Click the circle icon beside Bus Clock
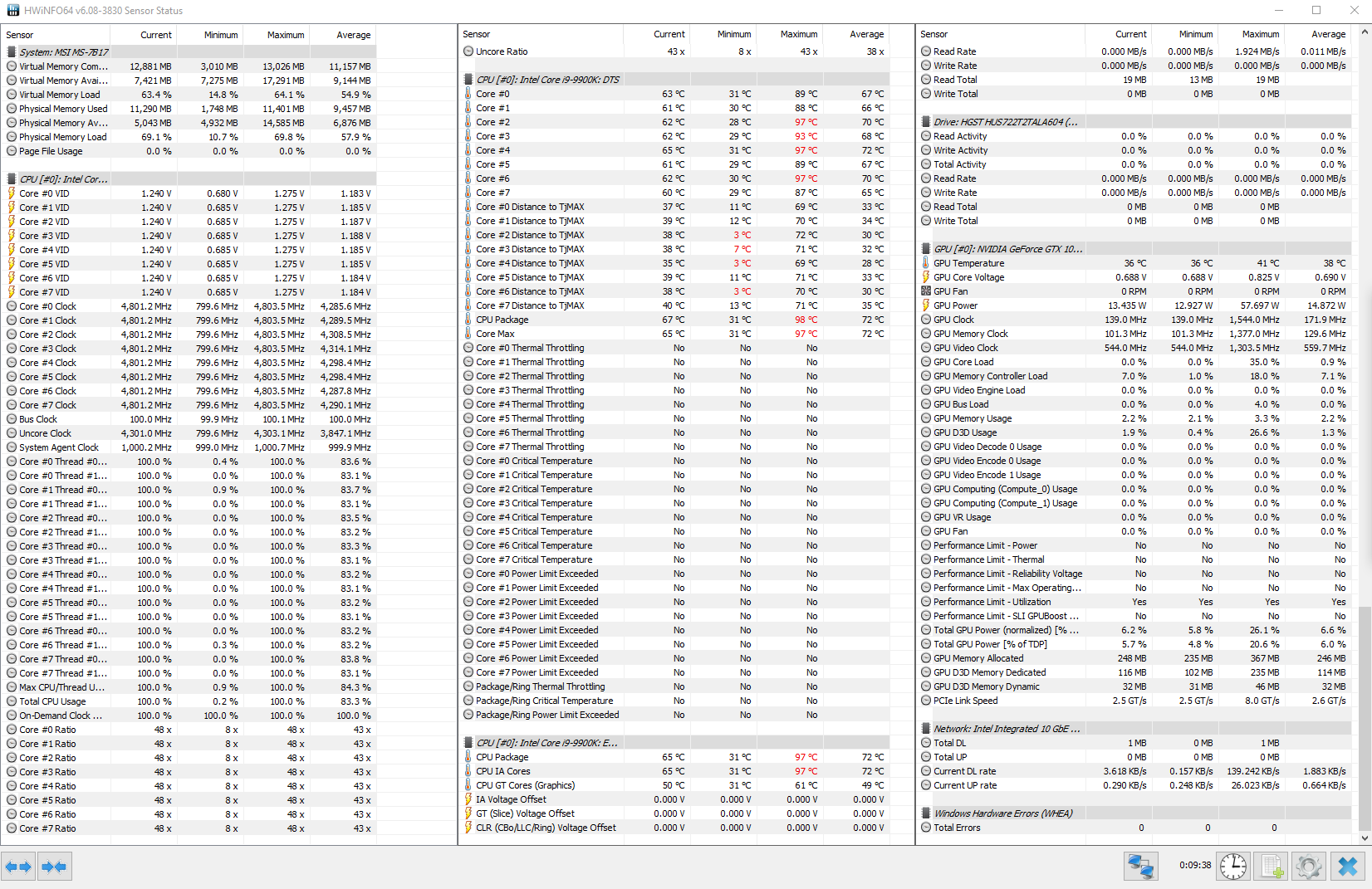1372x889 pixels. pyautogui.click(x=12, y=419)
